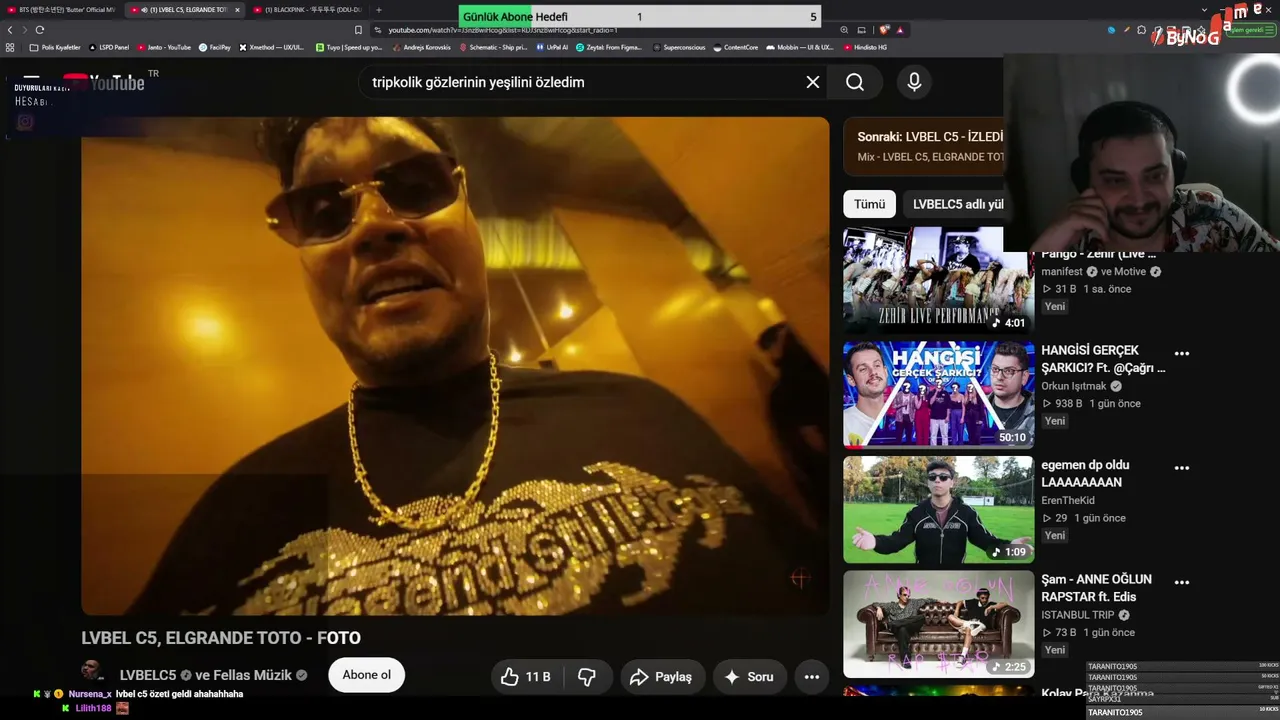The height and width of the screenshot is (720, 1280).
Task: Click the Instagram icon in the stream overlay
Action: click(x=25, y=122)
